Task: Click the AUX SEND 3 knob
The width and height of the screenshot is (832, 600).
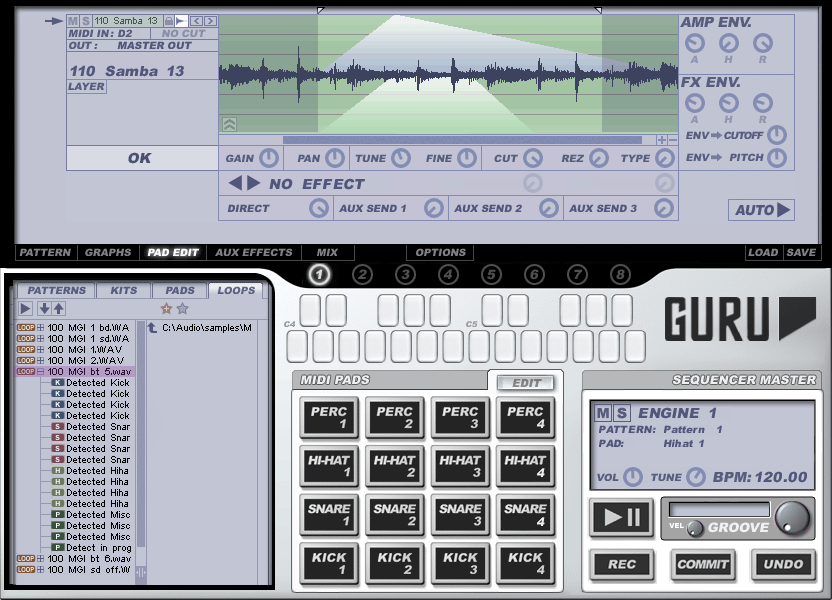Action: pos(663,208)
